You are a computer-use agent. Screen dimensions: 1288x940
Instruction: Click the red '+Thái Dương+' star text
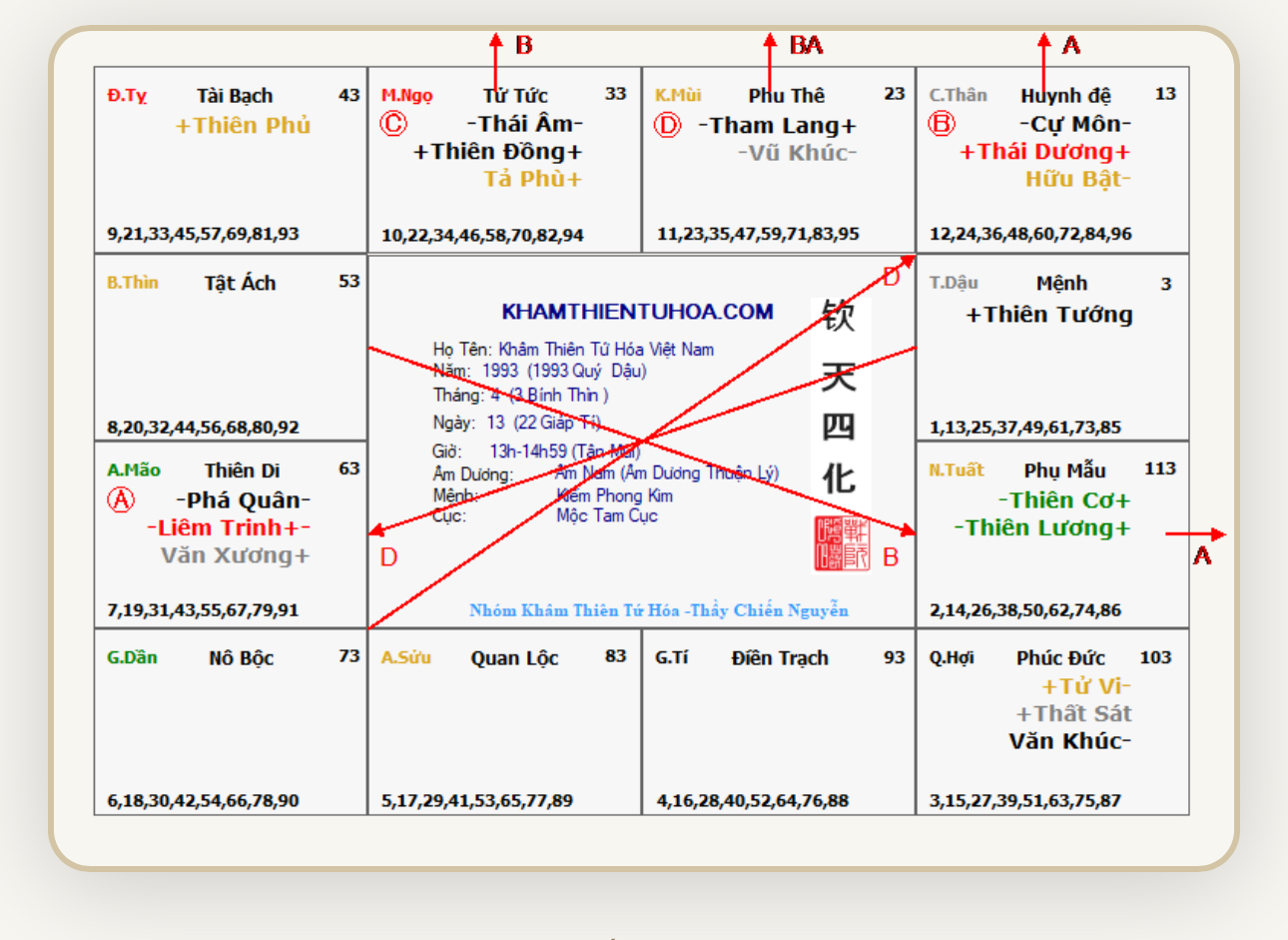pyautogui.click(x=1044, y=152)
